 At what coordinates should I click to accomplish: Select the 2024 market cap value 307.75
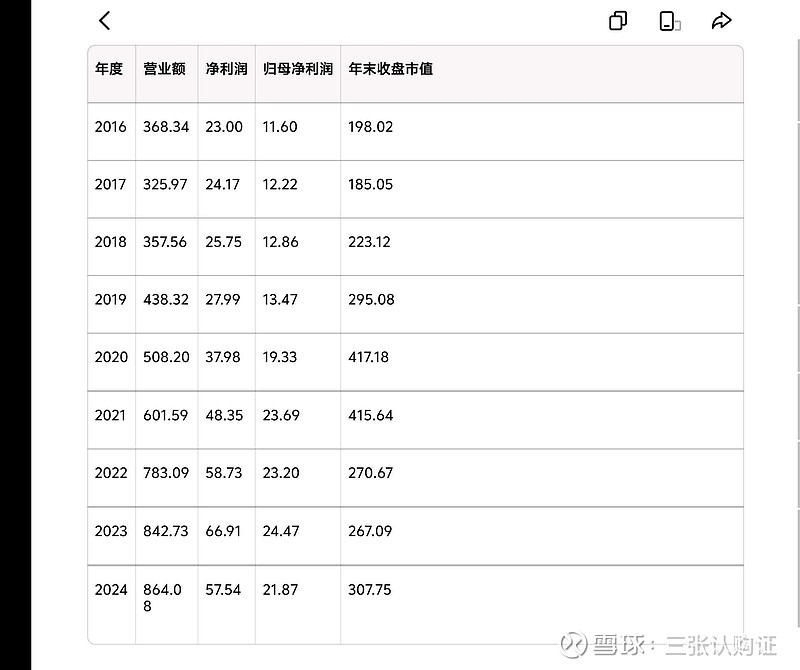pos(370,590)
